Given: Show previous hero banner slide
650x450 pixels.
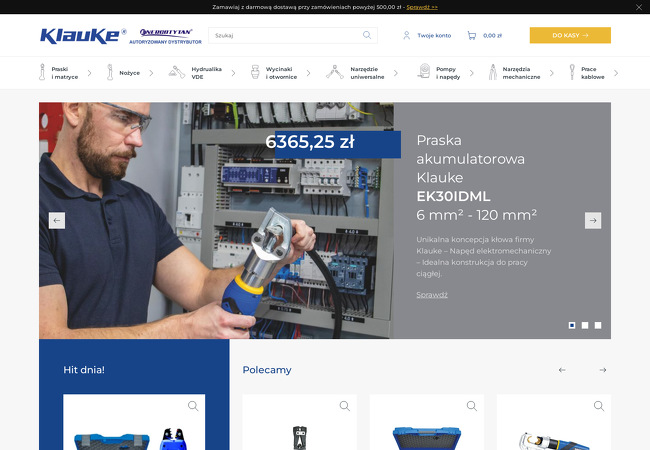Looking at the screenshot, I should click(57, 220).
